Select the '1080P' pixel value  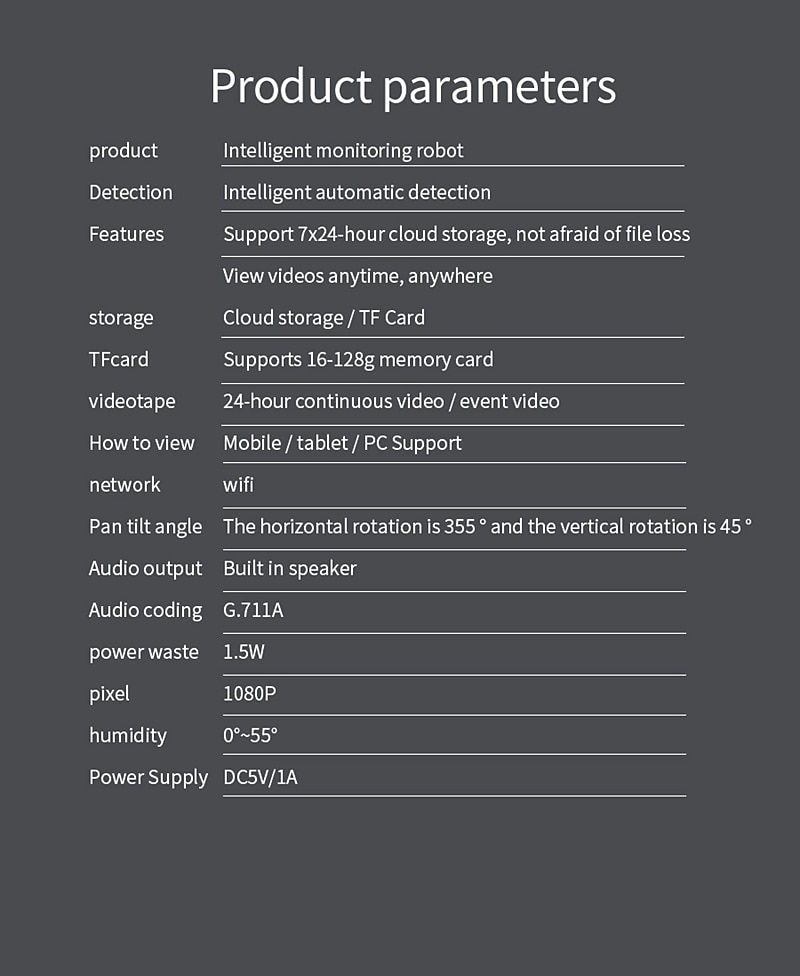(x=249, y=693)
